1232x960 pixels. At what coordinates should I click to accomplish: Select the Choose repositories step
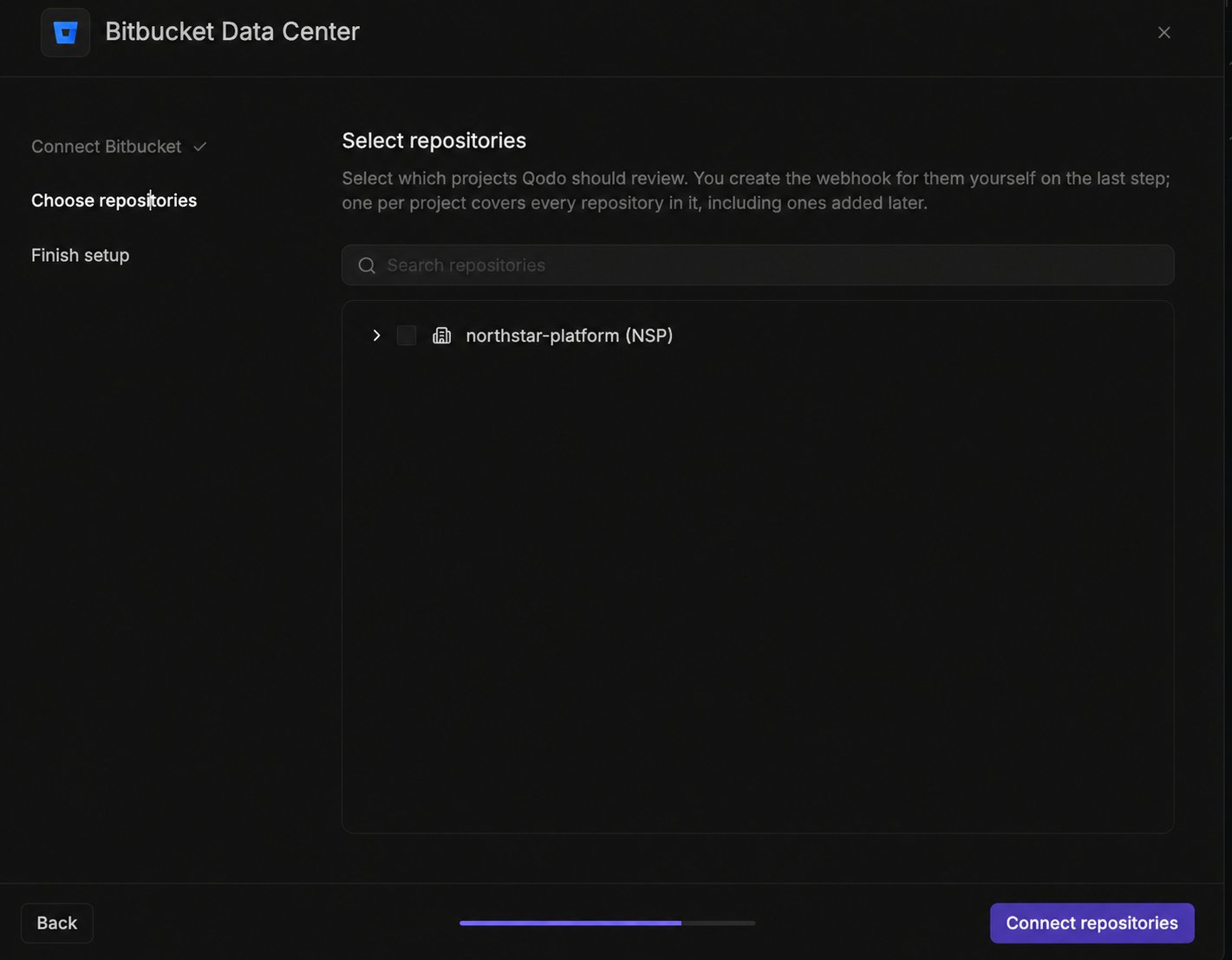(114, 200)
